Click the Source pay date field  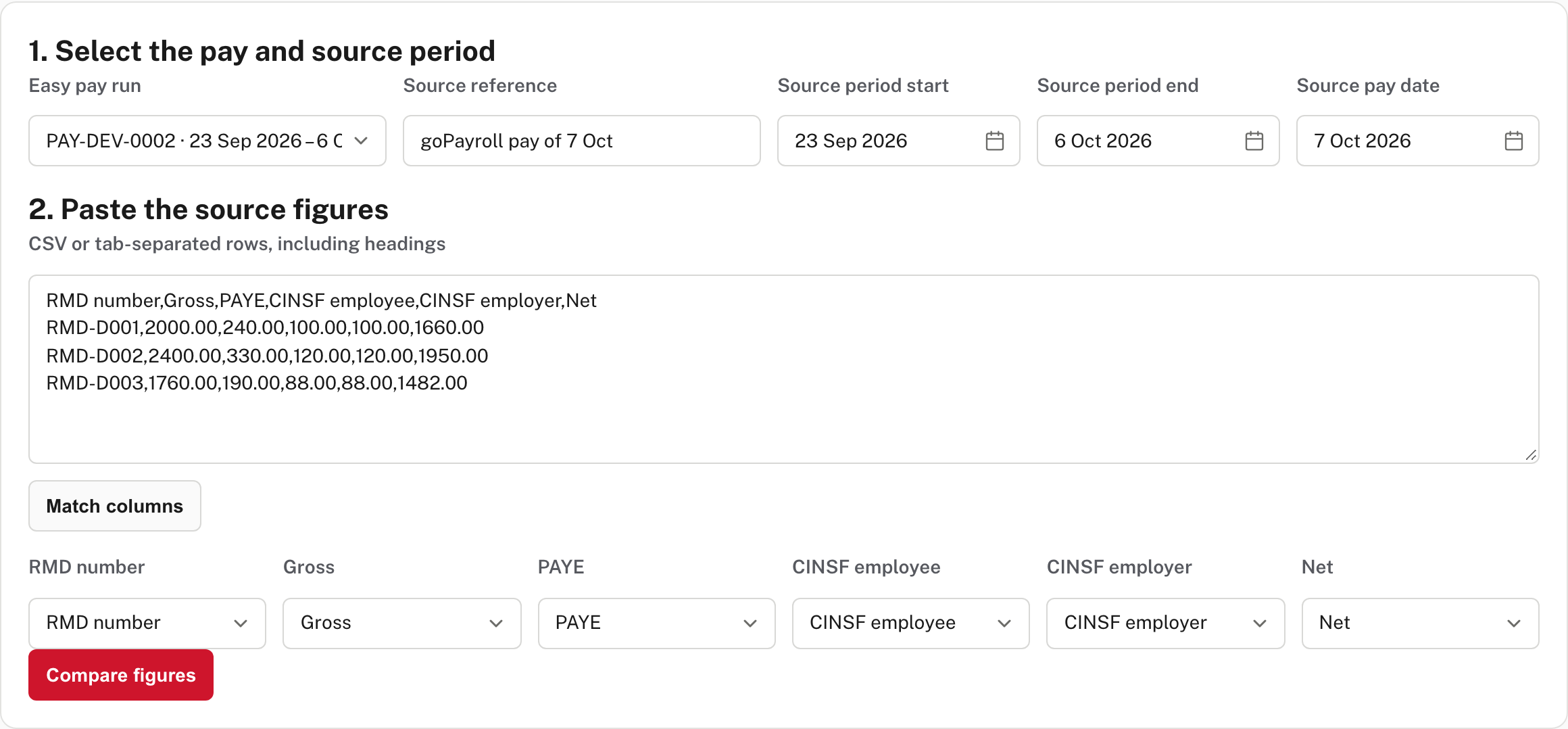[x=1418, y=141]
